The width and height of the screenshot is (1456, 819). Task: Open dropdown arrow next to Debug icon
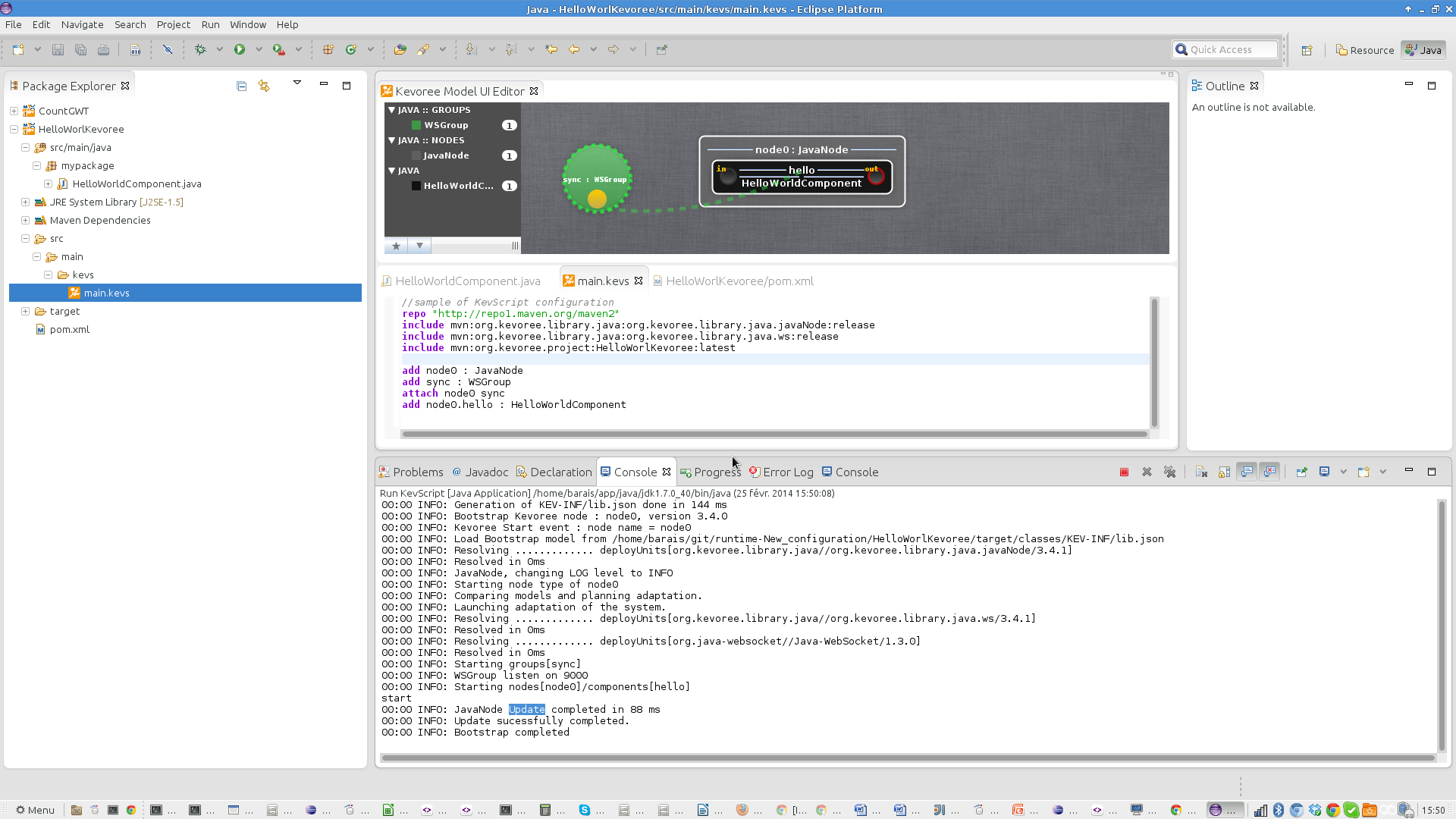point(219,49)
